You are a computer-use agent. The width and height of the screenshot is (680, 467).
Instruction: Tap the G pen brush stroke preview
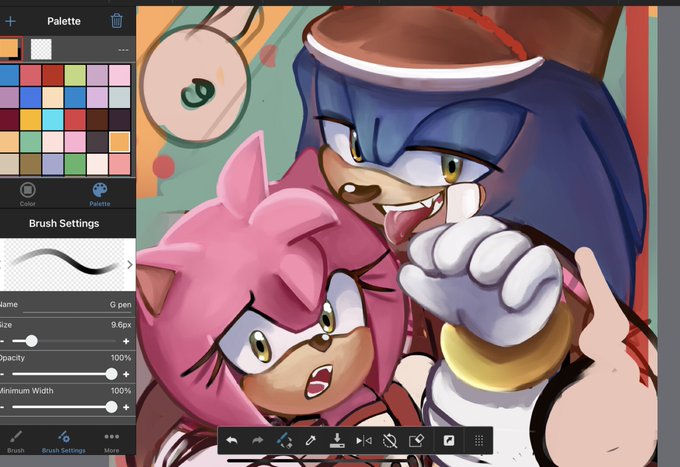tap(65, 265)
